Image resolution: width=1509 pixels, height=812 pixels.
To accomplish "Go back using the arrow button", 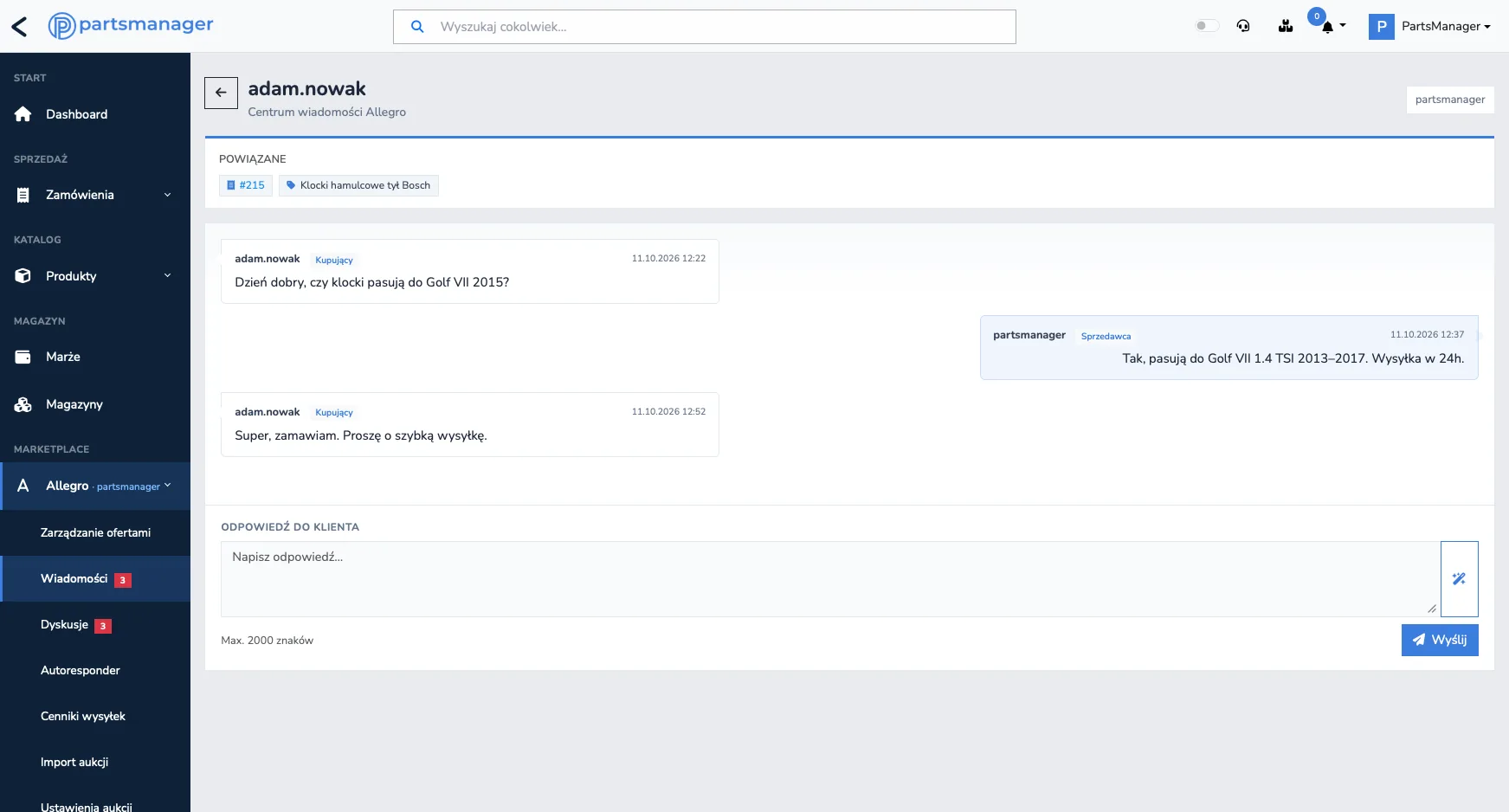I will tap(221, 93).
